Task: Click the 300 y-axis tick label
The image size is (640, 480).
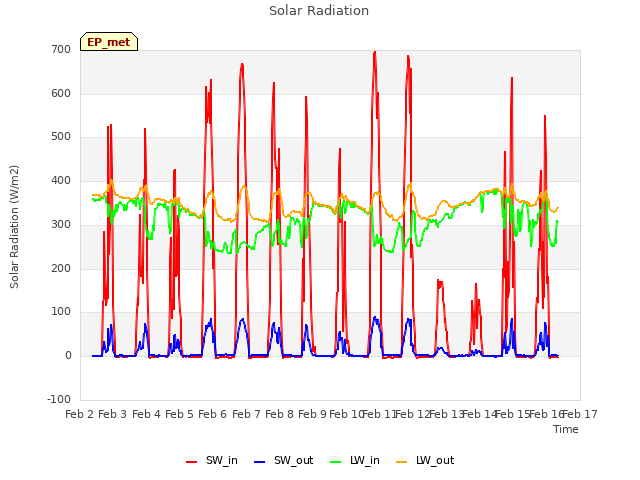Action: pos(61,224)
